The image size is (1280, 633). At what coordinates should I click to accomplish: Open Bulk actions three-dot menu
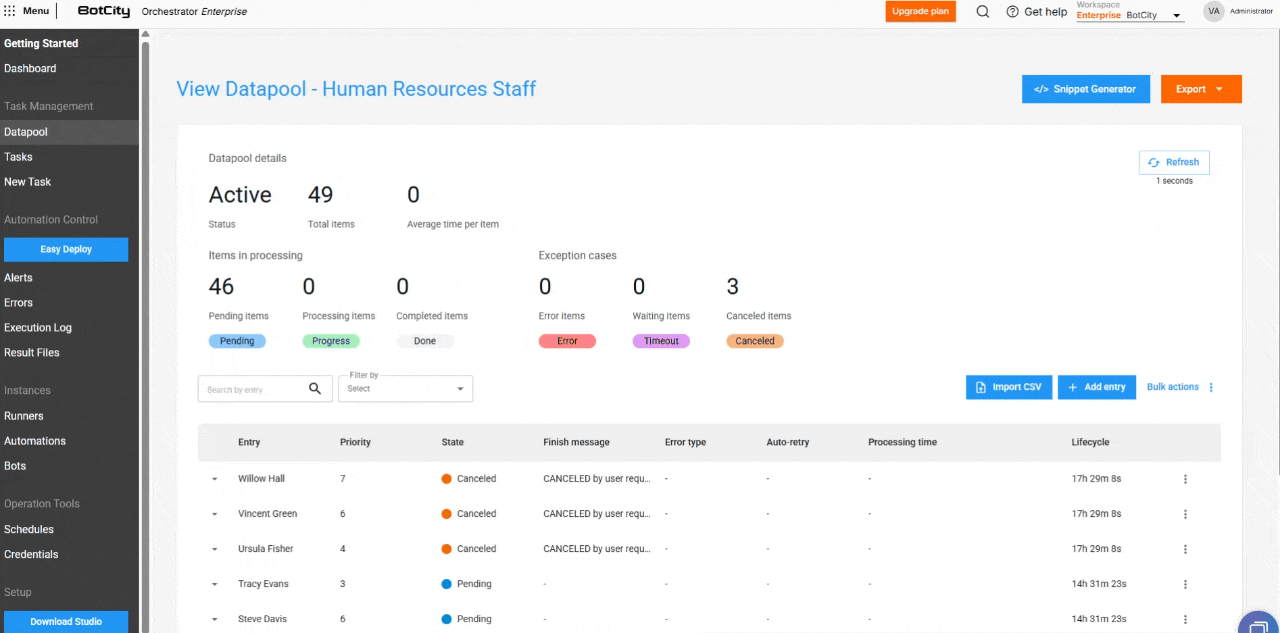(1211, 387)
